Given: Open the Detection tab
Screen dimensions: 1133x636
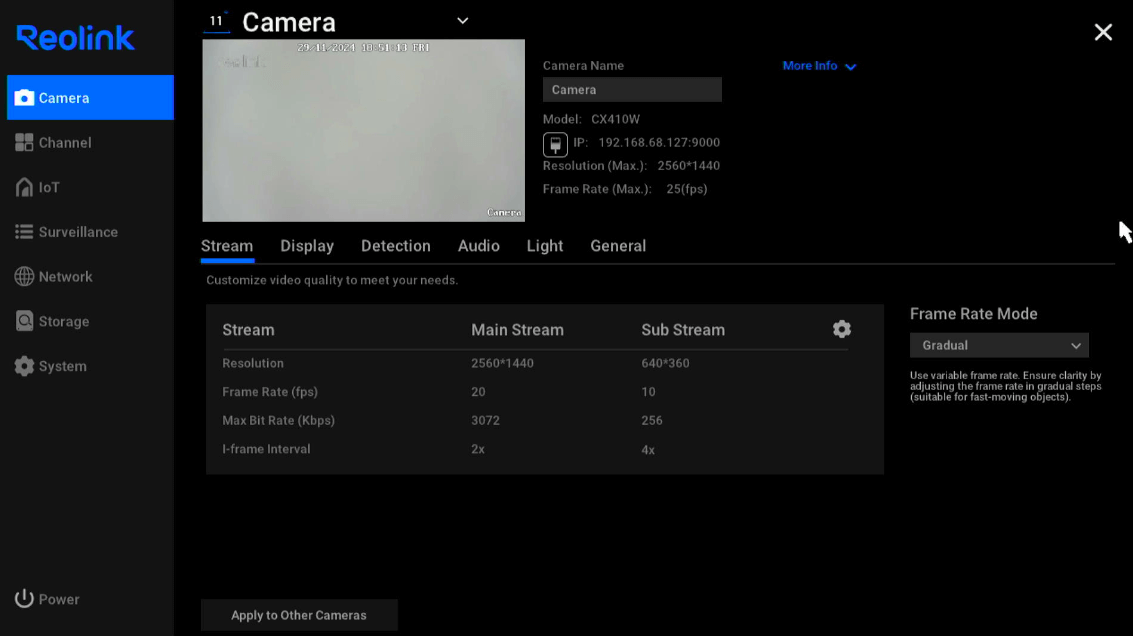Looking at the screenshot, I should pyautogui.click(x=396, y=246).
